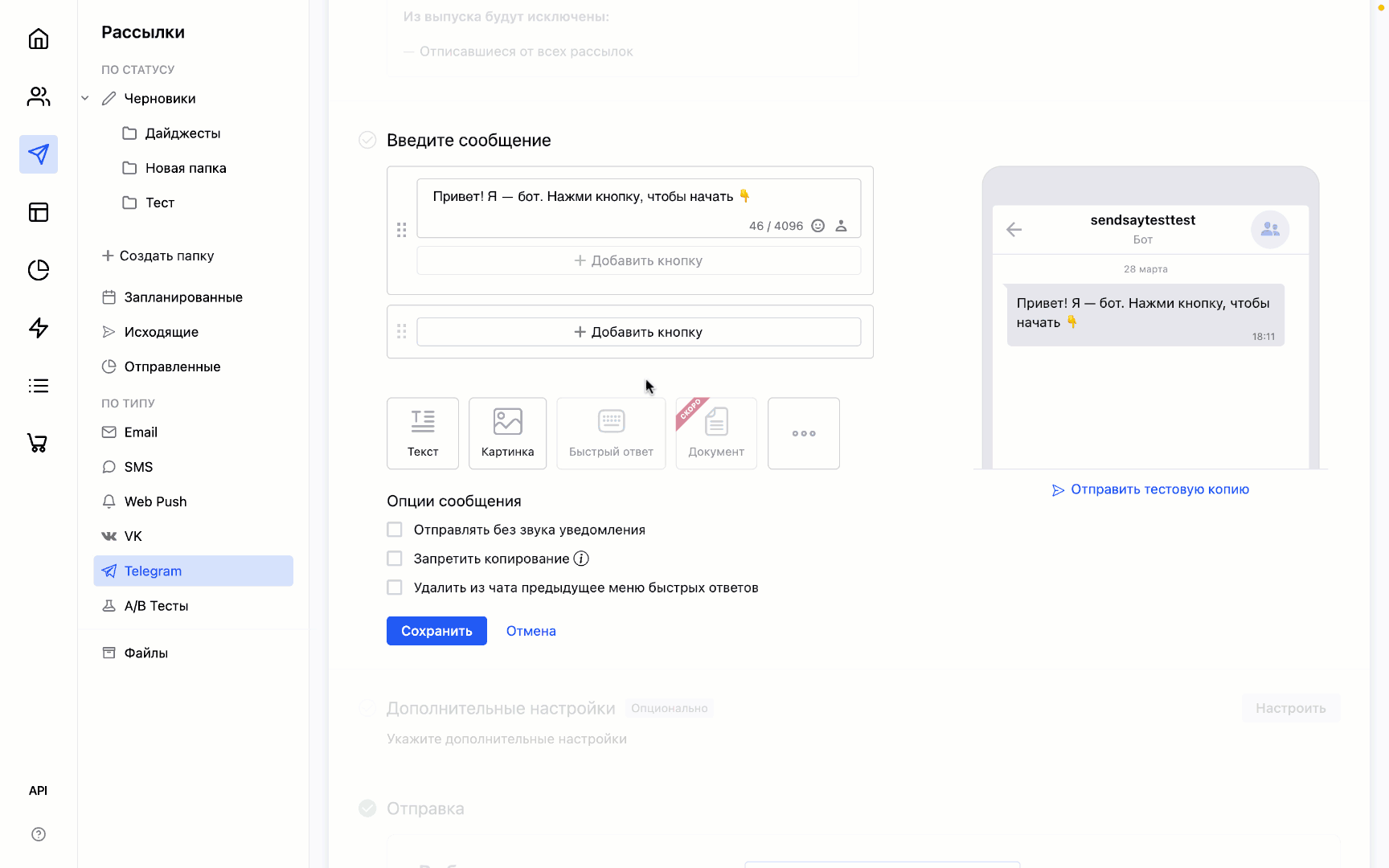The image size is (1389, 868).
Task: Insert emoji with the smiley icon
Action: tap(817, 226)
